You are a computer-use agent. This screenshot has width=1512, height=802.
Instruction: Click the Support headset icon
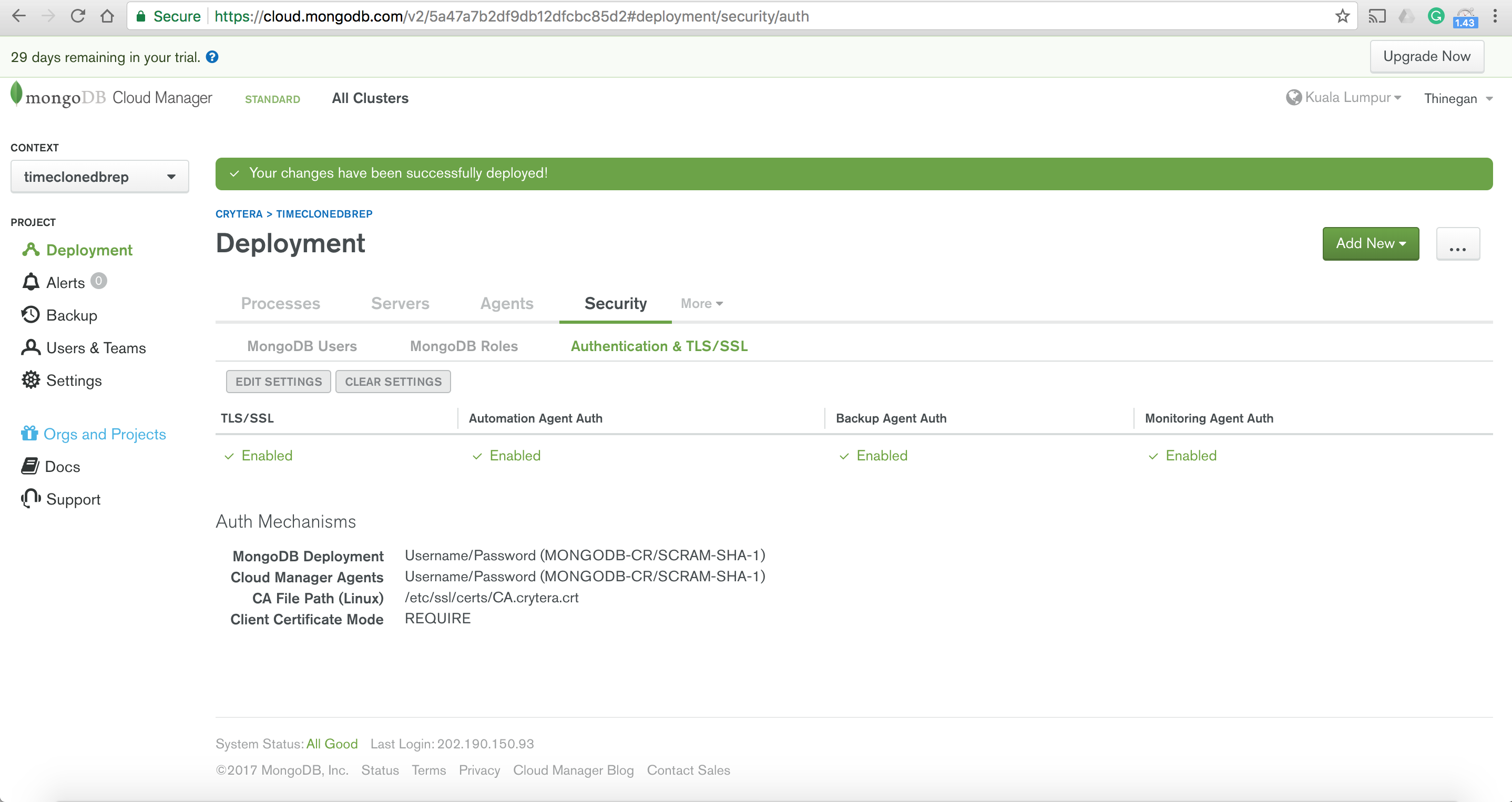30,499
